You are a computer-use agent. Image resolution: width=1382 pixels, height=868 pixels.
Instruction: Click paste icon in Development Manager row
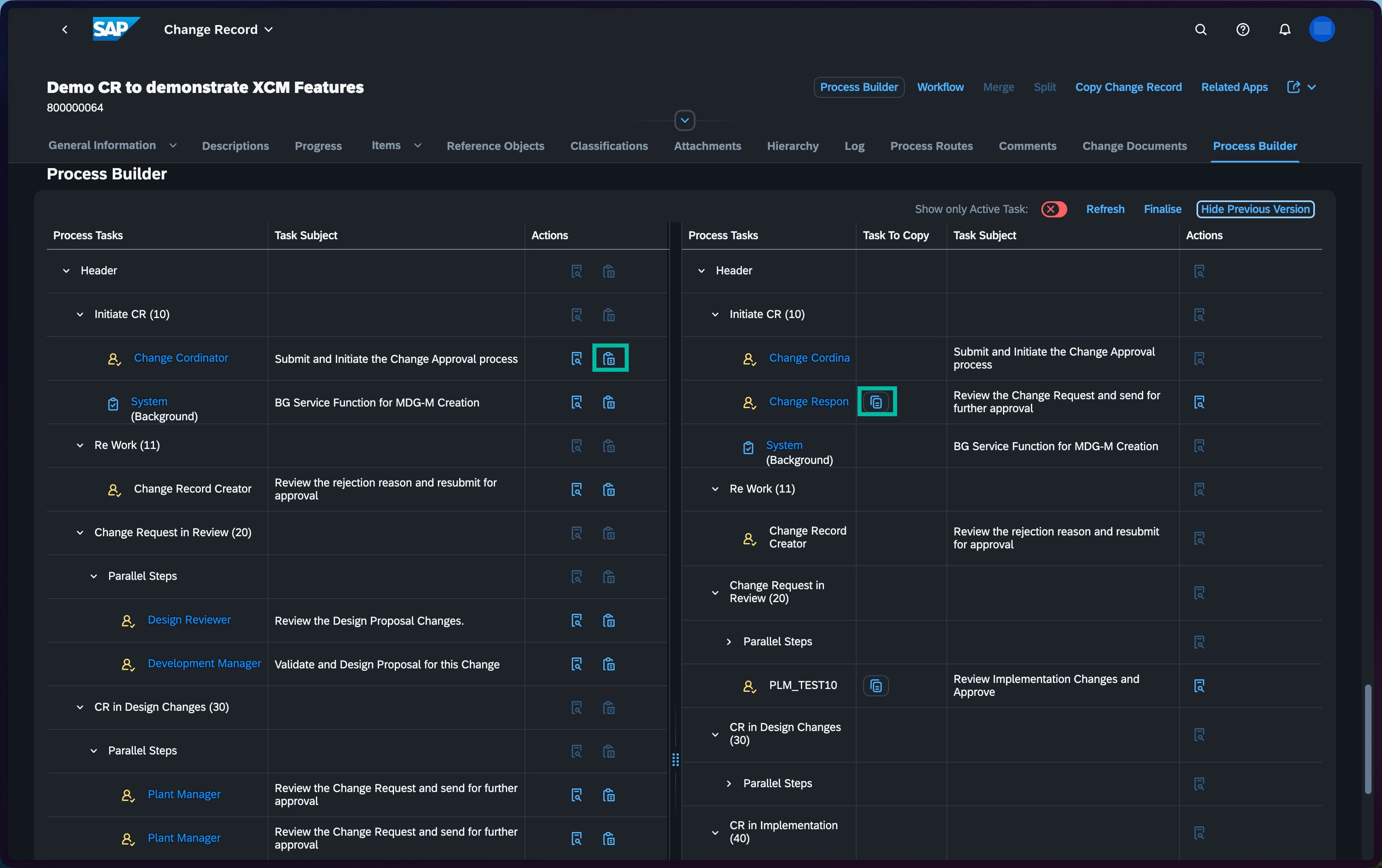[609, 664]
